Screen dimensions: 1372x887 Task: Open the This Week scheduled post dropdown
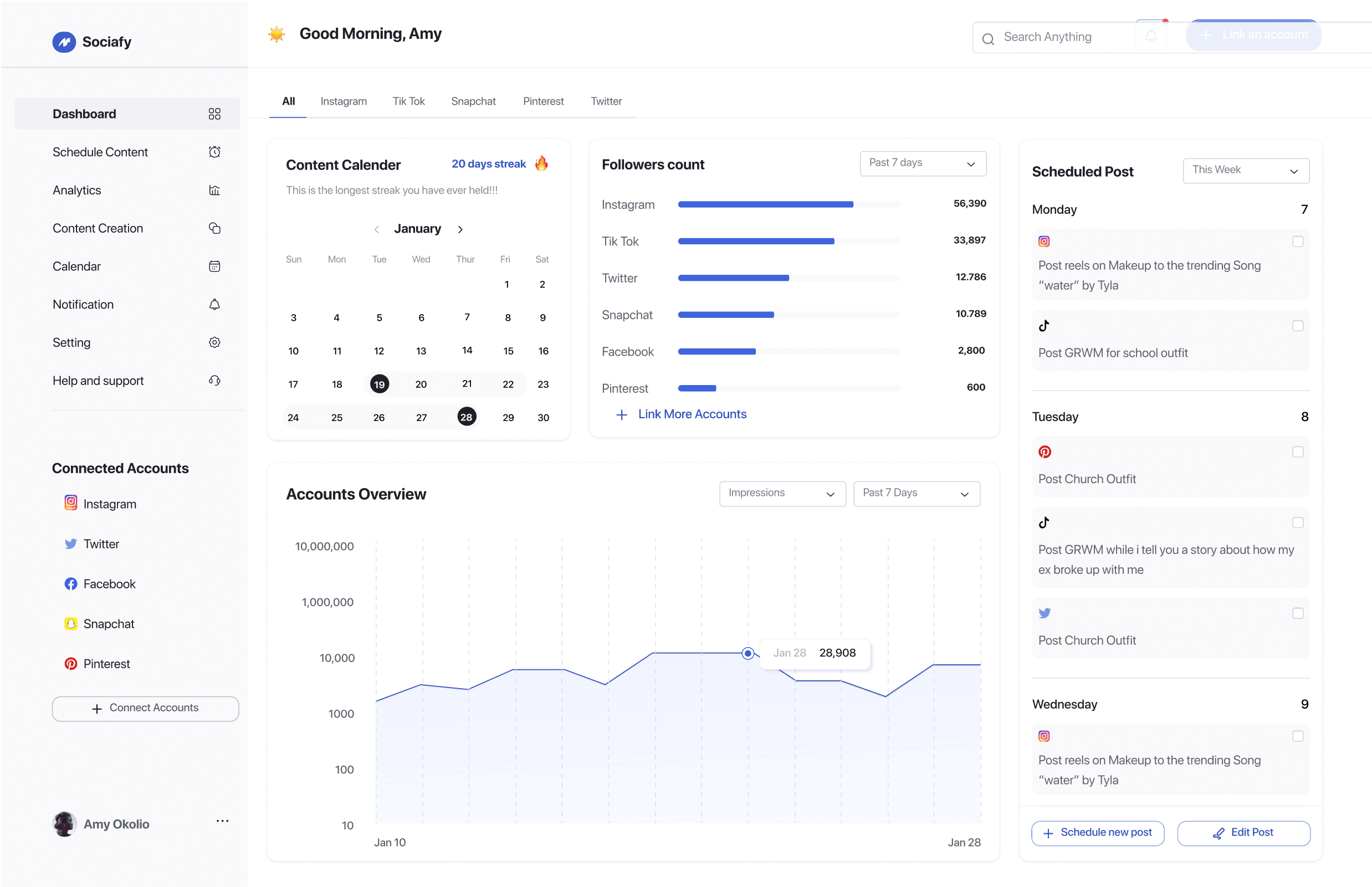[1245, 171]
